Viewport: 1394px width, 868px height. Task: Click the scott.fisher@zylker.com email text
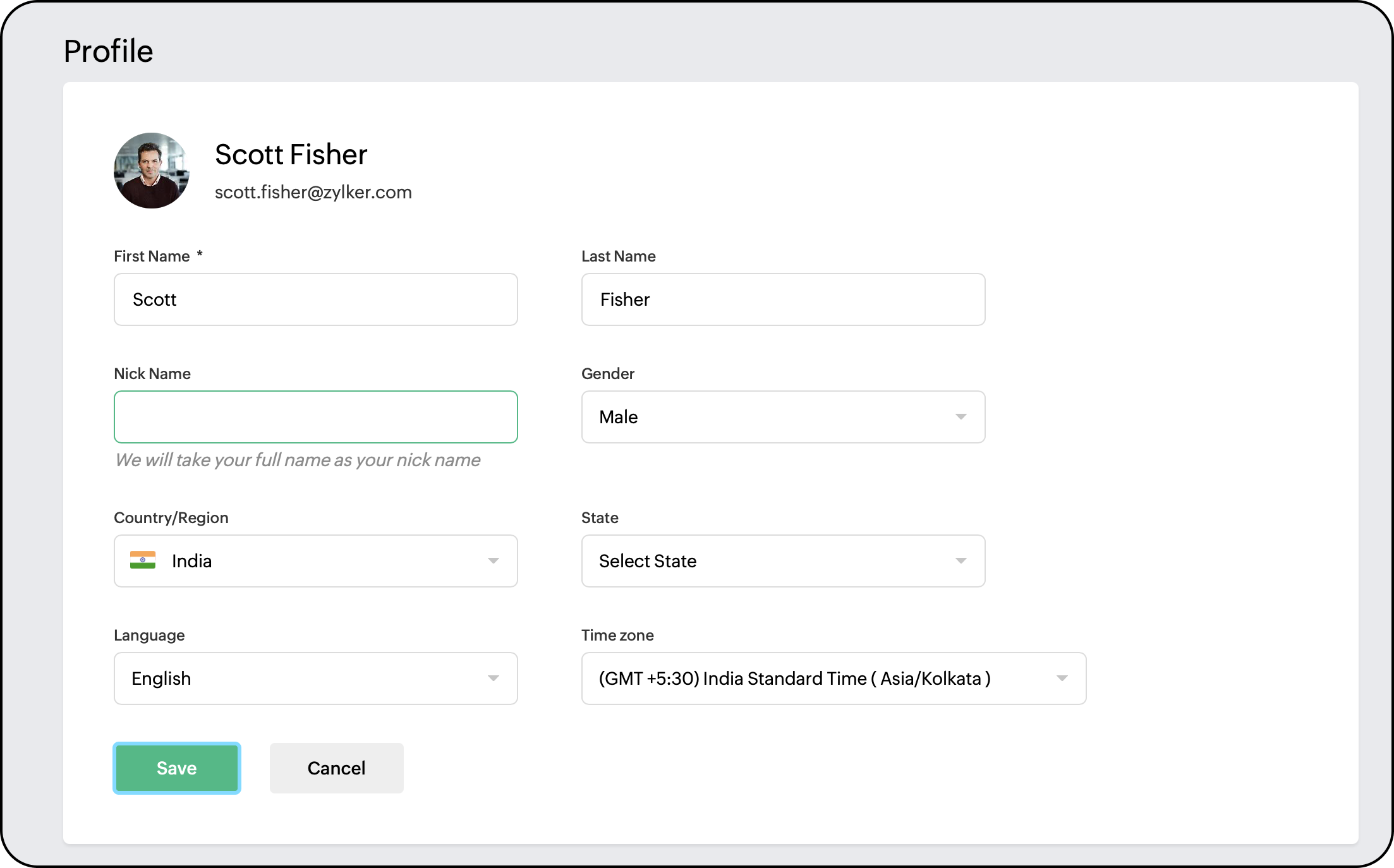313,192
